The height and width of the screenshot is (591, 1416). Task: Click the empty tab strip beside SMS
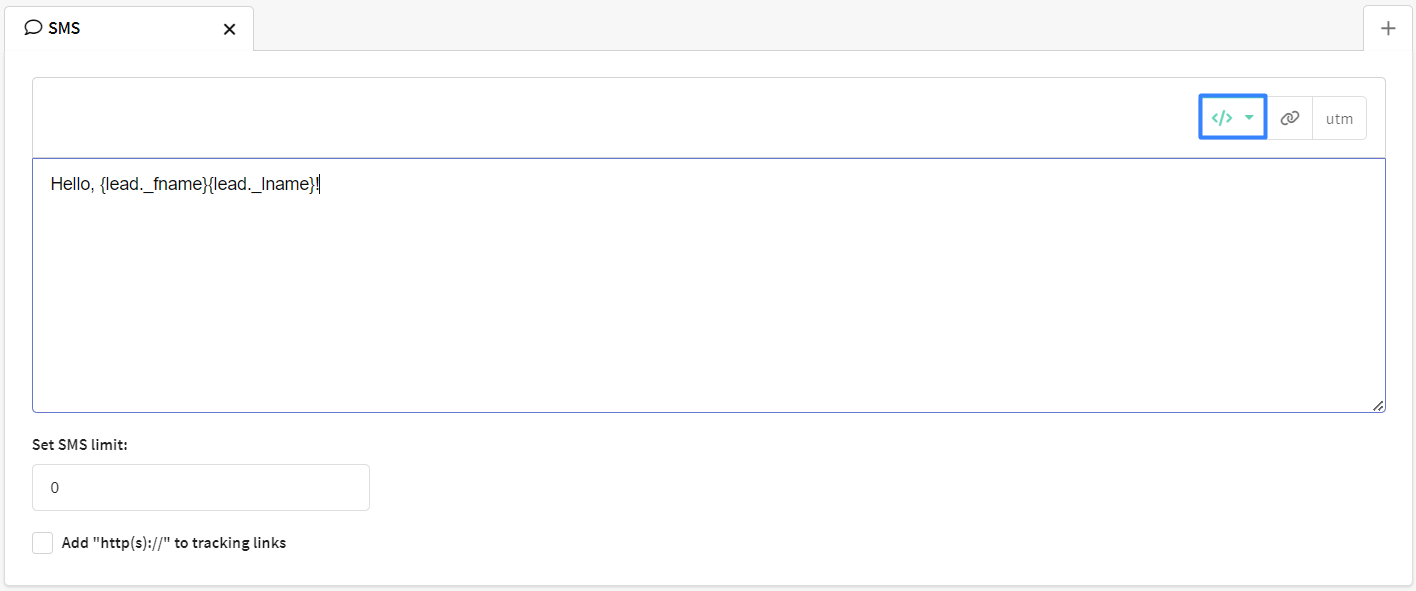pyautogui.click(x=808, y=28)
